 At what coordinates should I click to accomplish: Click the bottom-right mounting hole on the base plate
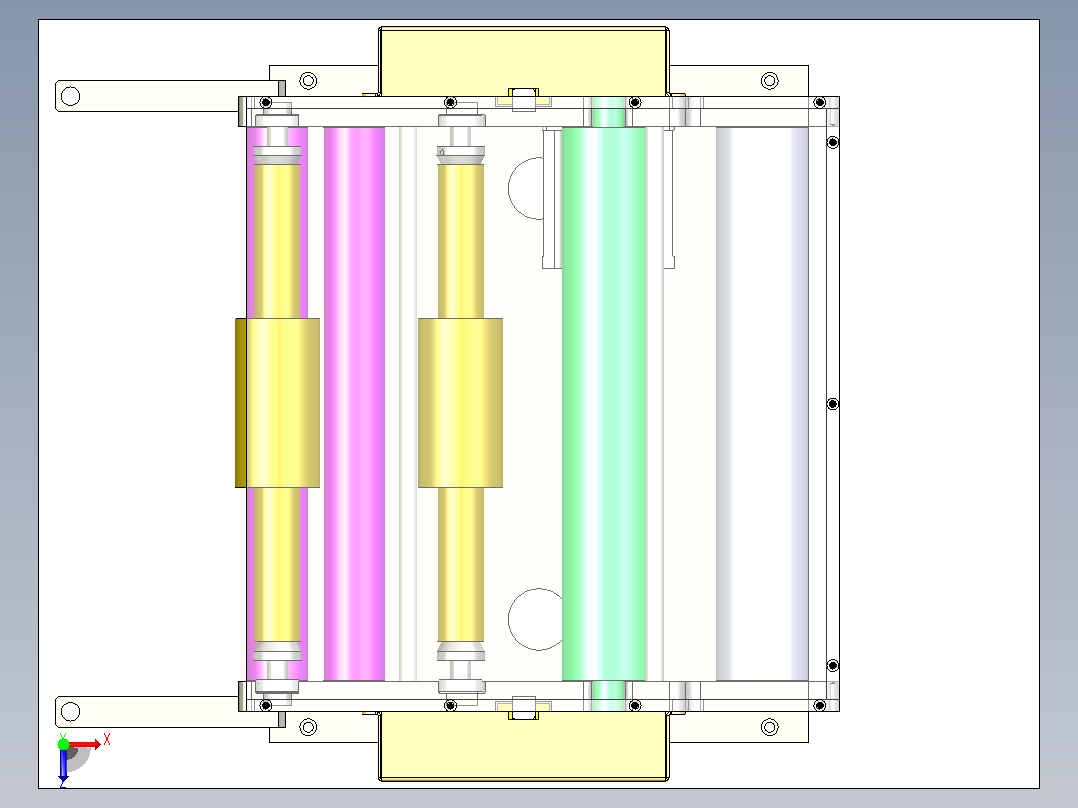[x=770, y=727]
